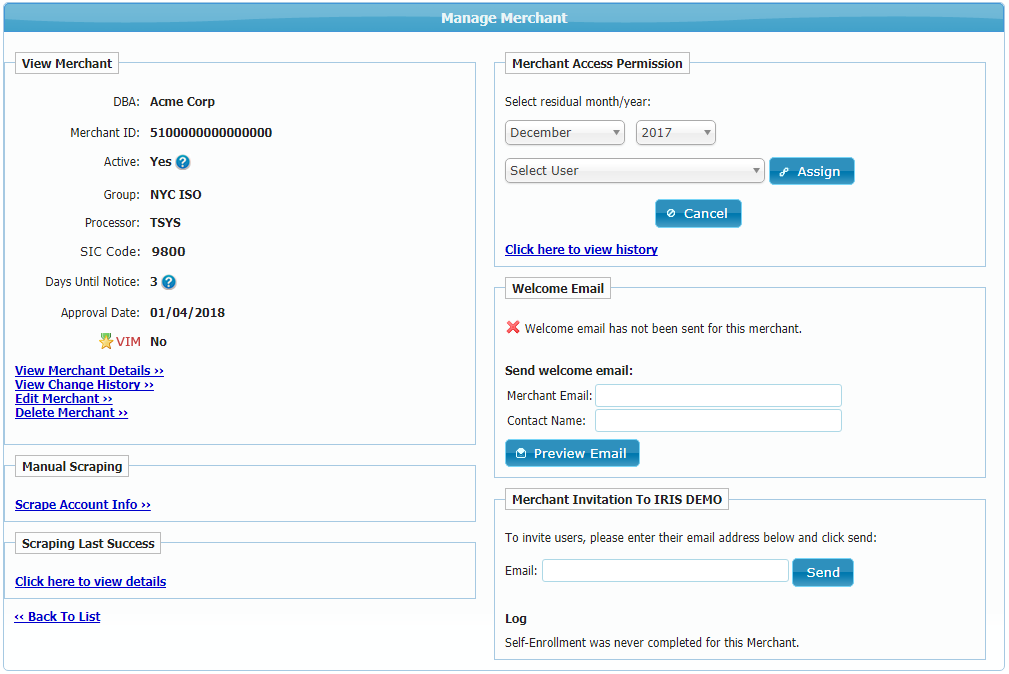This screenshot has width=1009, height=674.
Task: Click the Welcome Email section title
Action: click(558, 288)
